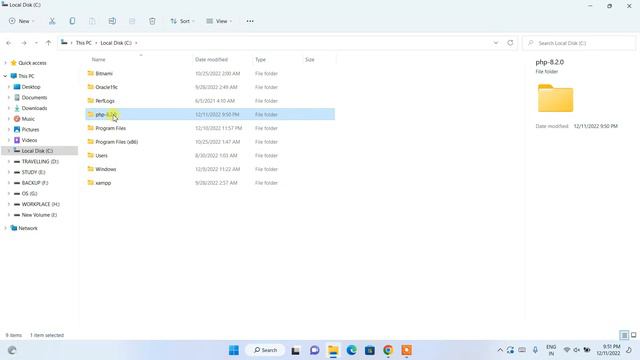Open Microsoft Store from taskbar

pyautogui.click(x=370, y=350)
